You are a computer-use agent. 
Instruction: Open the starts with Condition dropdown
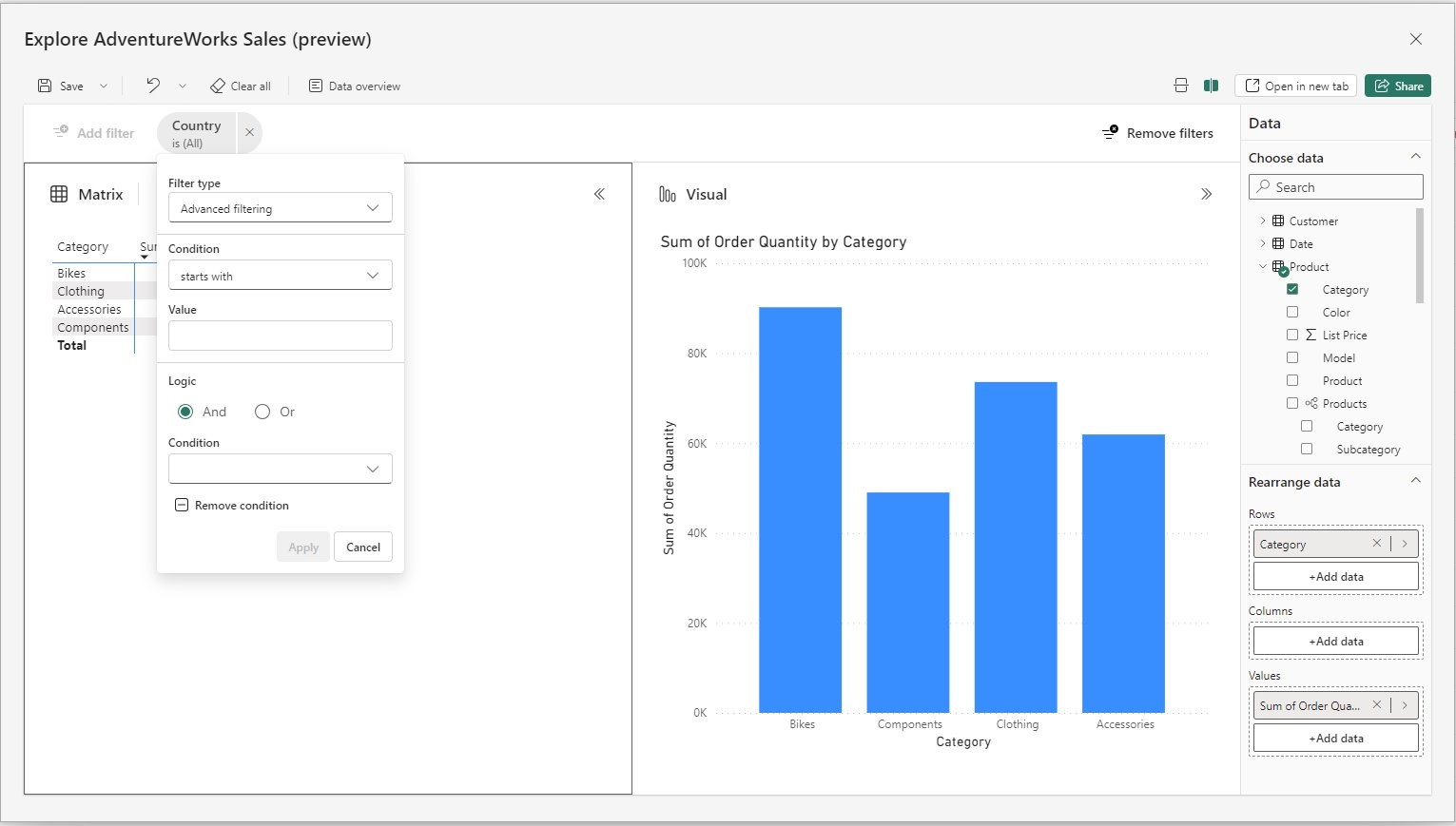click(280, 276)
